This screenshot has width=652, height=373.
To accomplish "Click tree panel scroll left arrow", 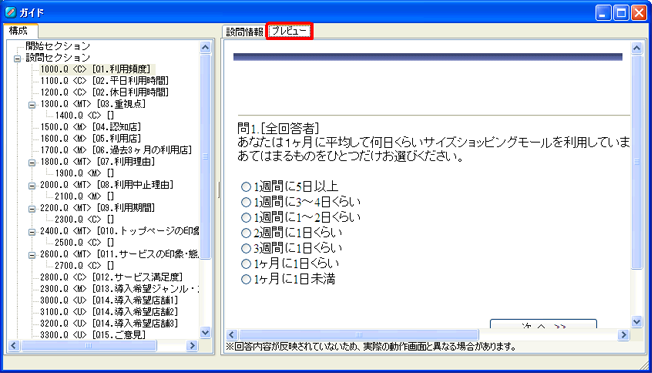I will point(13,346).
